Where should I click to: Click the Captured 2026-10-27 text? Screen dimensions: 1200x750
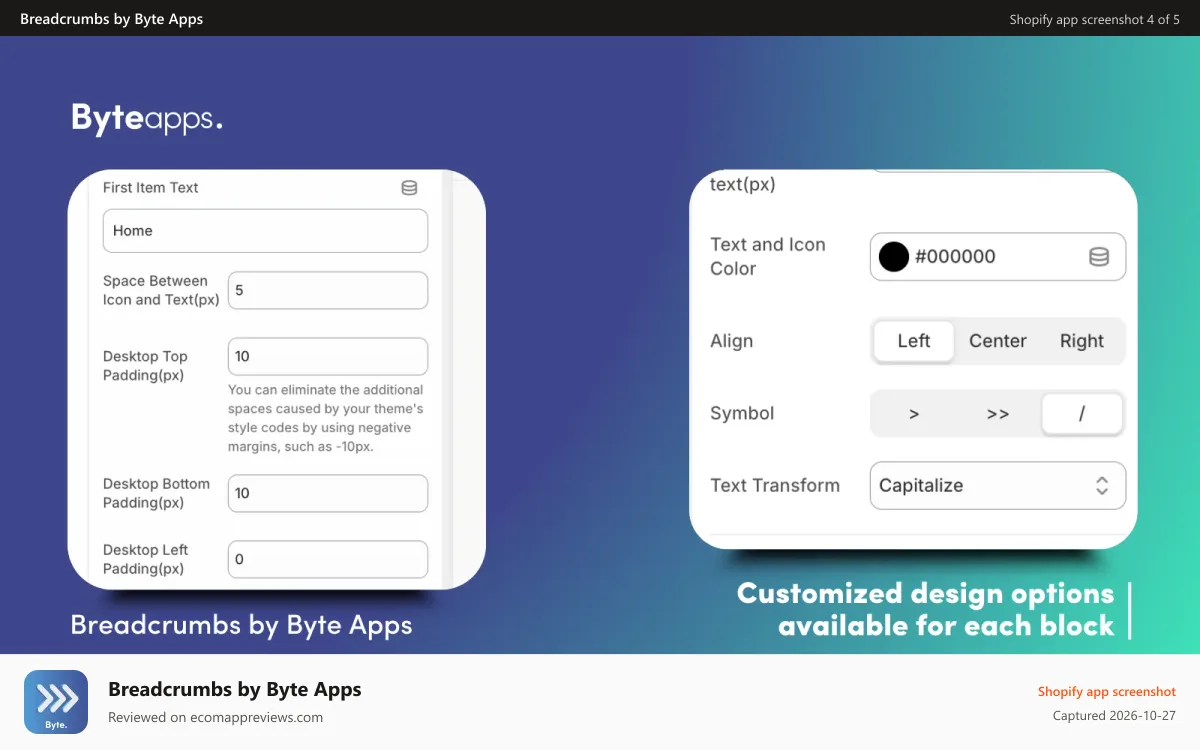point(1115,716)
